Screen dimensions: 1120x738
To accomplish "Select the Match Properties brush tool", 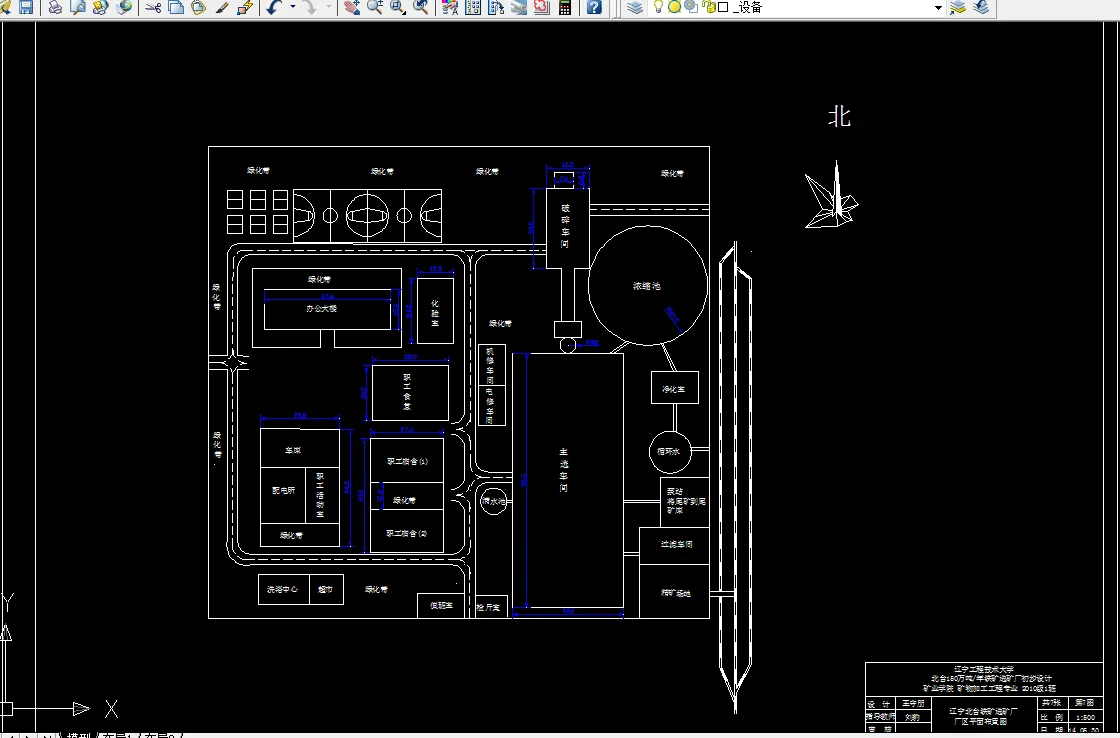I will (x=222, y=7).
